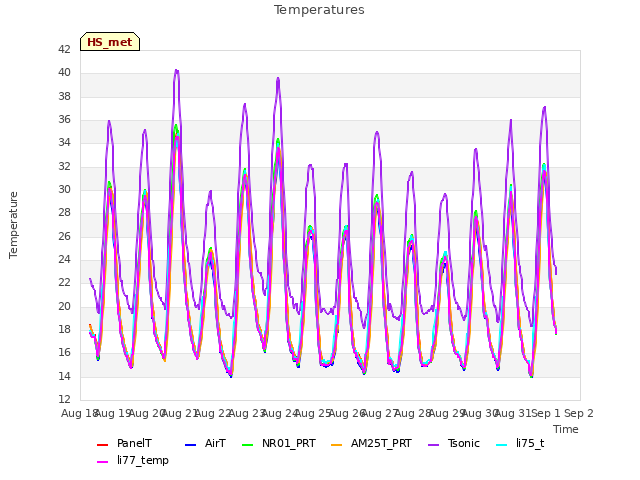Click the AirT blue legend swatch
Image resolution: width=640 pixels, height=480 pixels.
(191, 444)
